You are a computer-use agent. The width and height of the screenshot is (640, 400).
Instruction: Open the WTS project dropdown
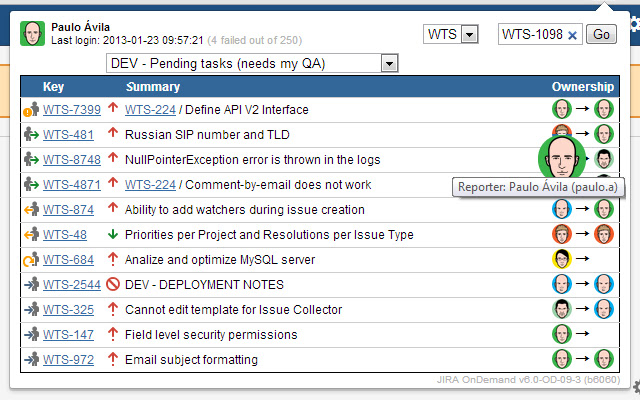[451, 34]
